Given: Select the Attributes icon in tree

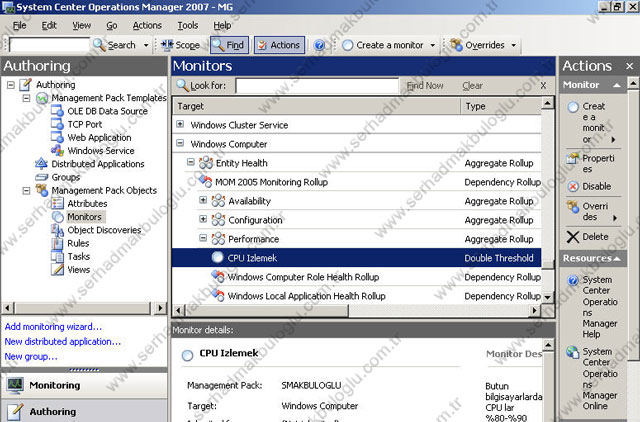Looking at the screenshot, I should [58, 203].
